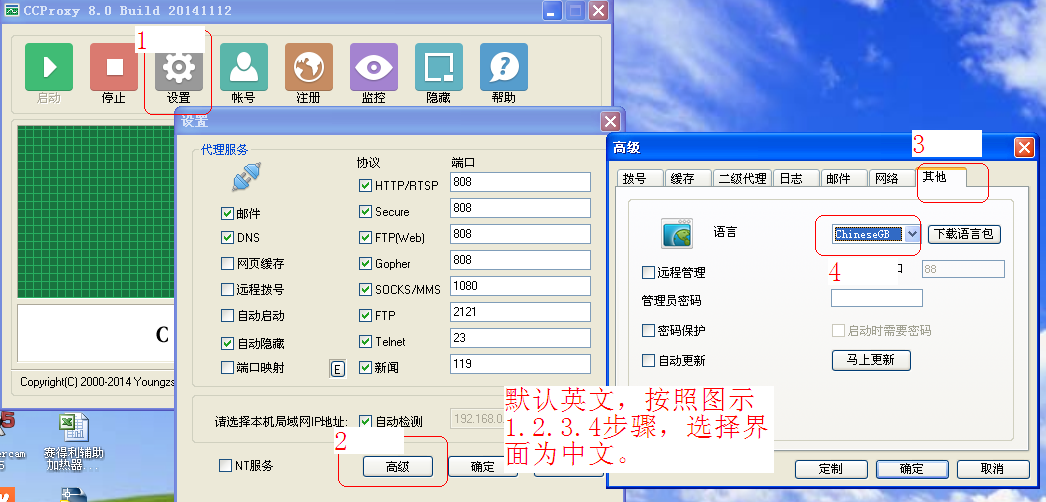Click the Secure port field 808
Screen dimensions: 1046x502
click(520, 208)
